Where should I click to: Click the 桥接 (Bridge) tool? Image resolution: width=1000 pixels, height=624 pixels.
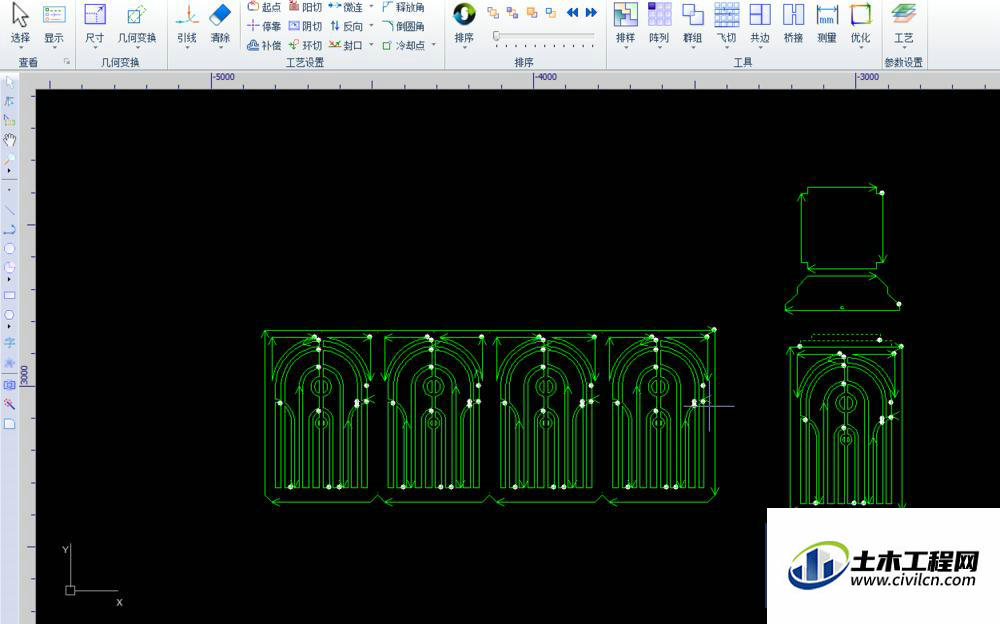point(793,24)
